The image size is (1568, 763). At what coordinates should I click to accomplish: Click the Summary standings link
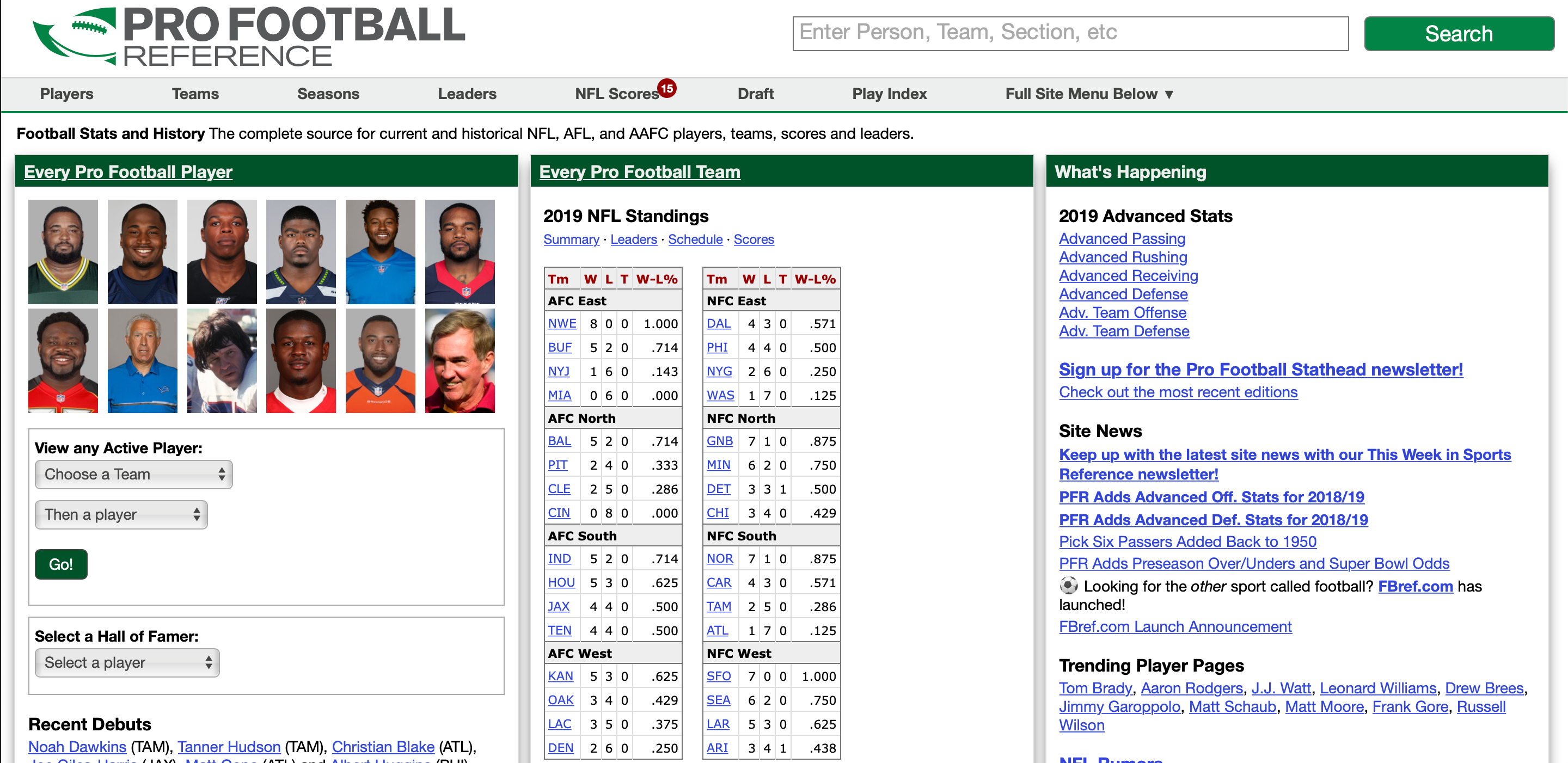[x=571, y=239]
